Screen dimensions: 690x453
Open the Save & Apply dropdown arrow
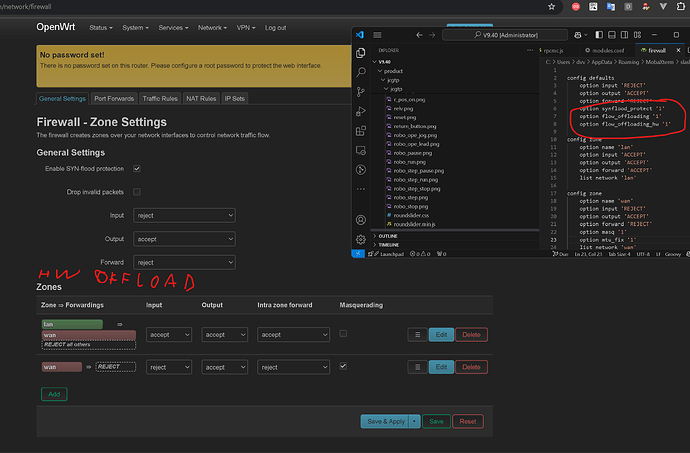tap(414, 421)
